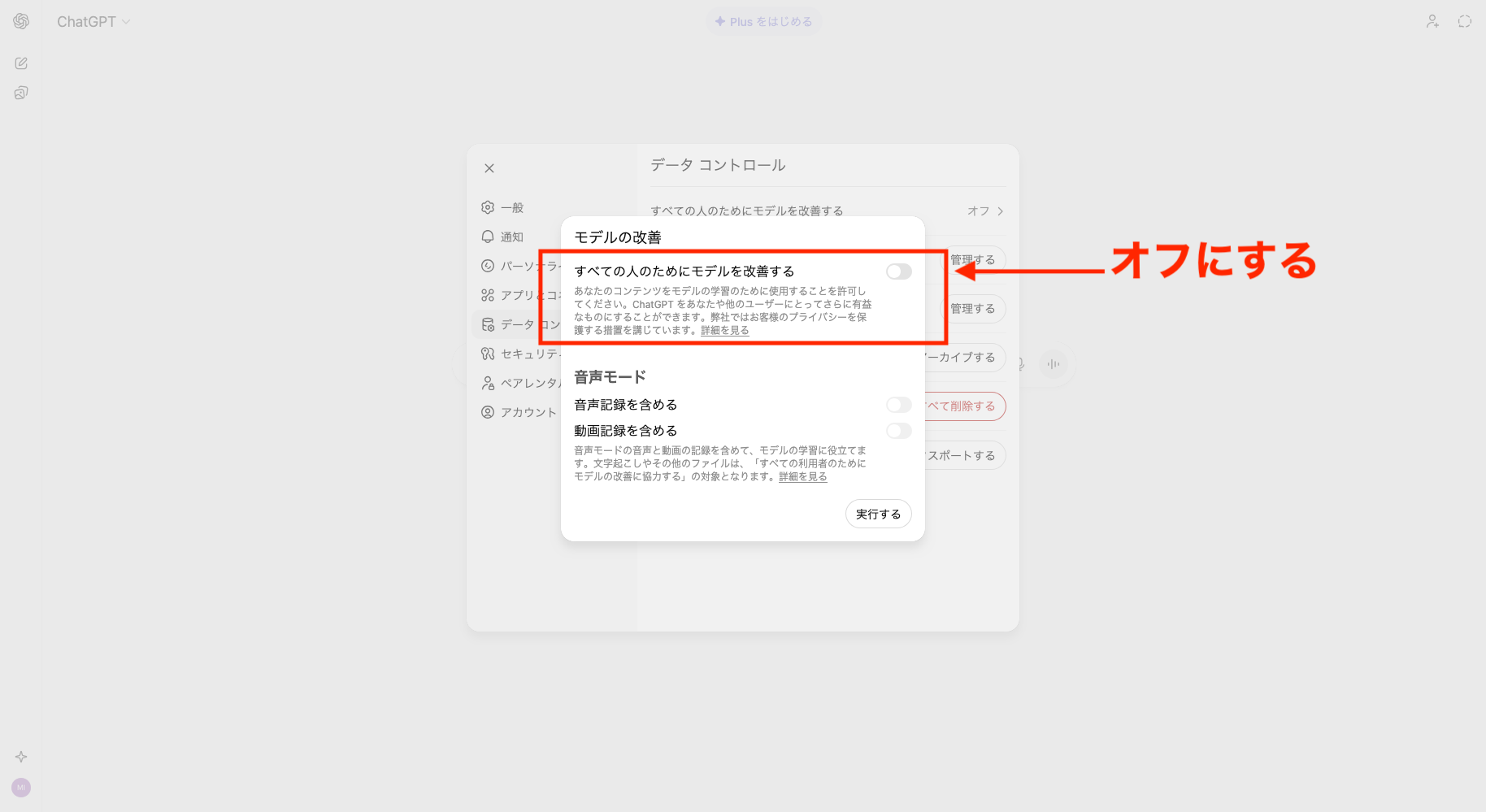This screenshot has width=1486, height=812.
Task: Start a new chat with the compose icon
Action: pos(20,63)
